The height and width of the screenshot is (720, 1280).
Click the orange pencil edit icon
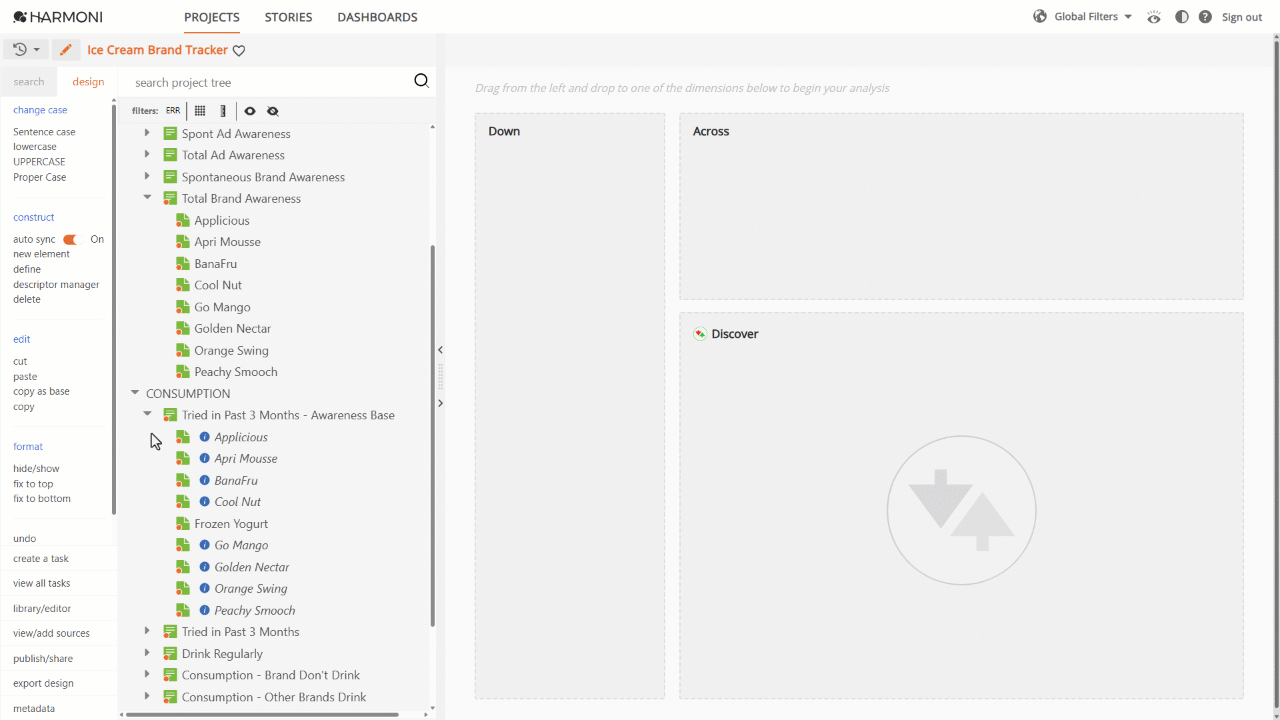point(66,50)
